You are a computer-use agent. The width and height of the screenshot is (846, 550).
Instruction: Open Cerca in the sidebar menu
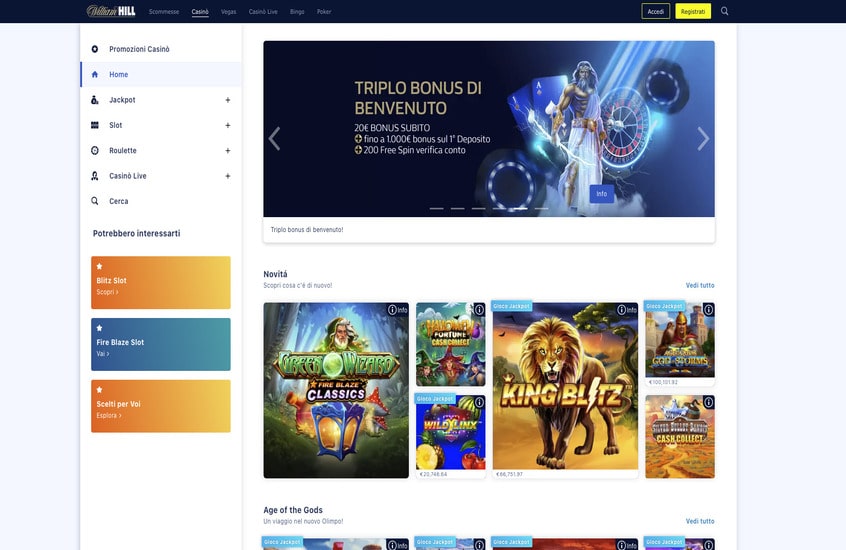click(161, 201)
